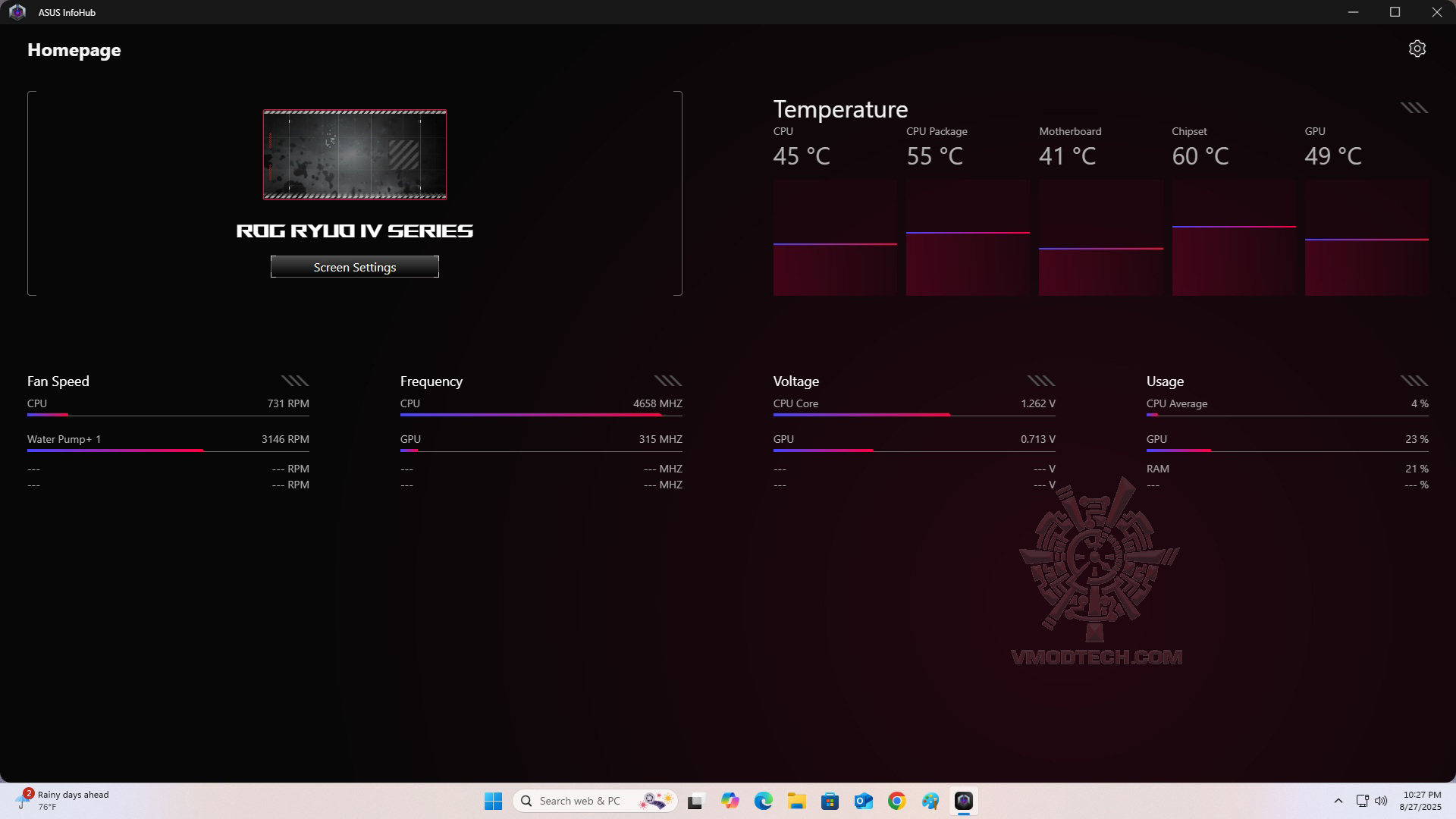1456x819 pixels.
Task: Open Frequency section stripes icon
Action: 667,381
